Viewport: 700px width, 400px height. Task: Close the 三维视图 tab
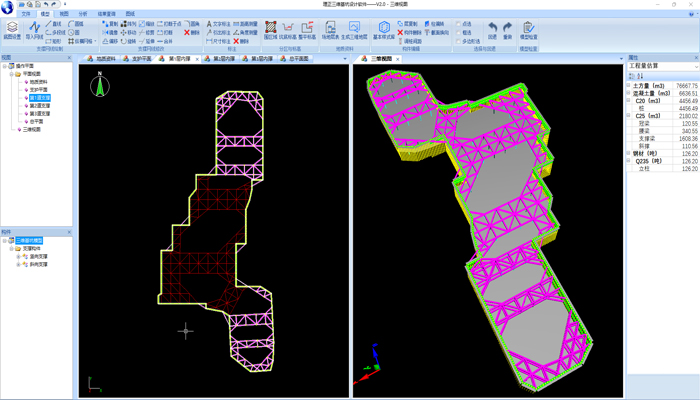(397, 59)
